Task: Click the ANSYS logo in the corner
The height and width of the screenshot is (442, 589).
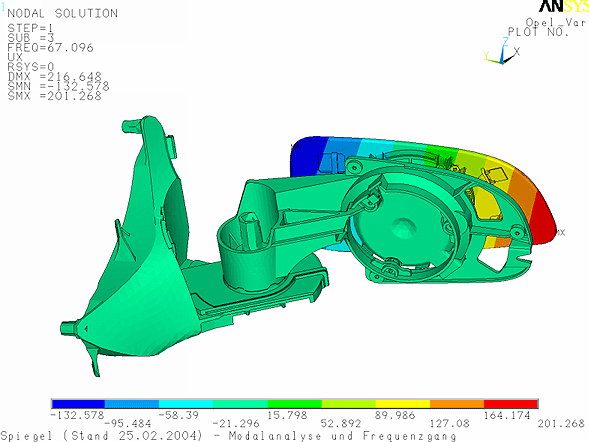Action: tap(564, 6)
